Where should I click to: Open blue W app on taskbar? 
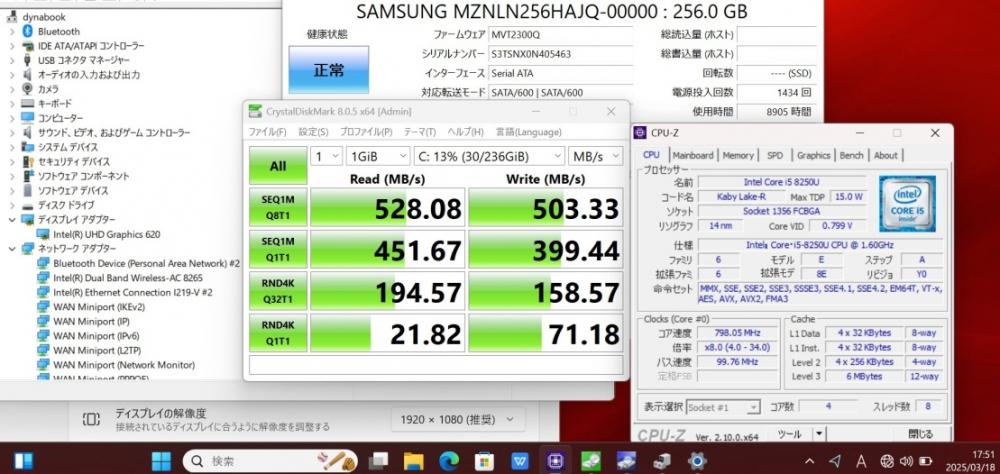pos(520,461)
